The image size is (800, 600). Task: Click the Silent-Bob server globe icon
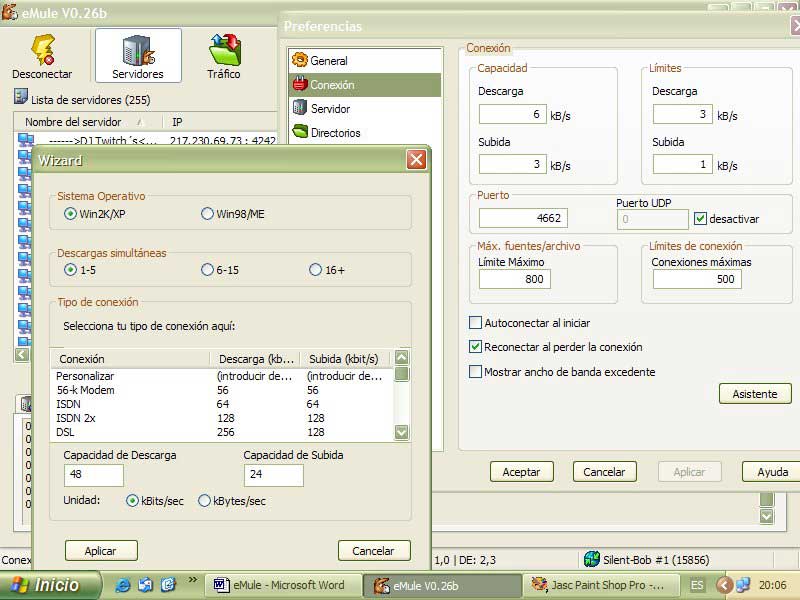pyautogui.click(x=592, y=559)
